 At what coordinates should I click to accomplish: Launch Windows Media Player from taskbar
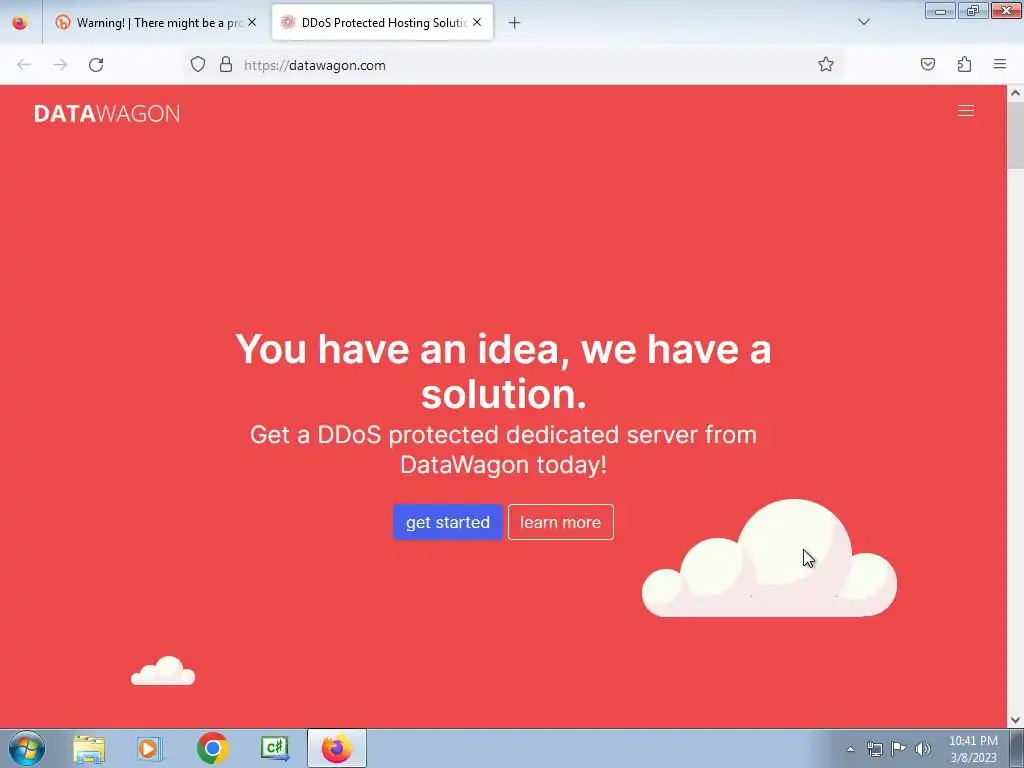coord(150,749)
